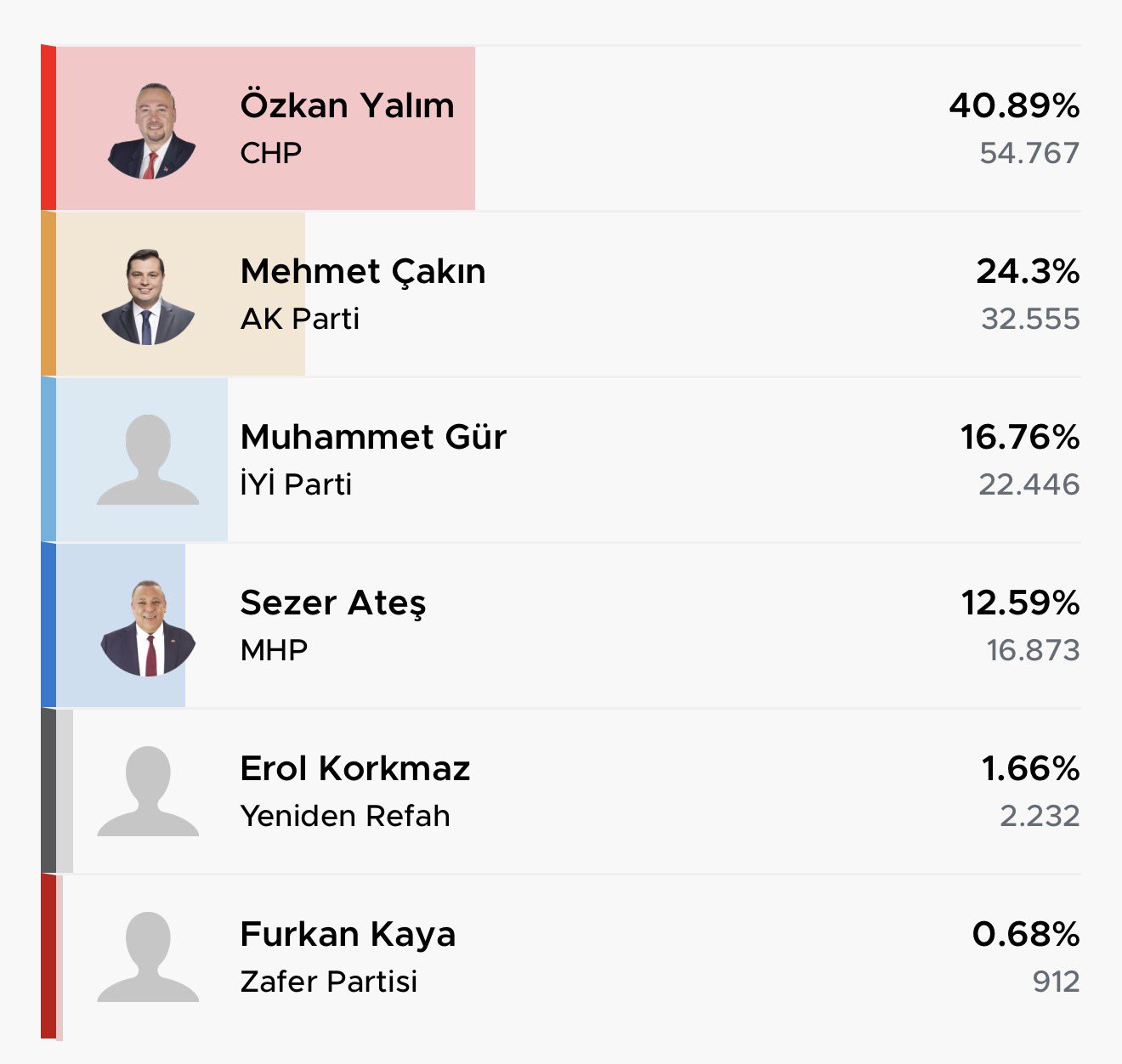Viewport: 1122px width, 1064px height.
Task: Click Sezer Ateş's candidate photo
Action: [148, 628]
